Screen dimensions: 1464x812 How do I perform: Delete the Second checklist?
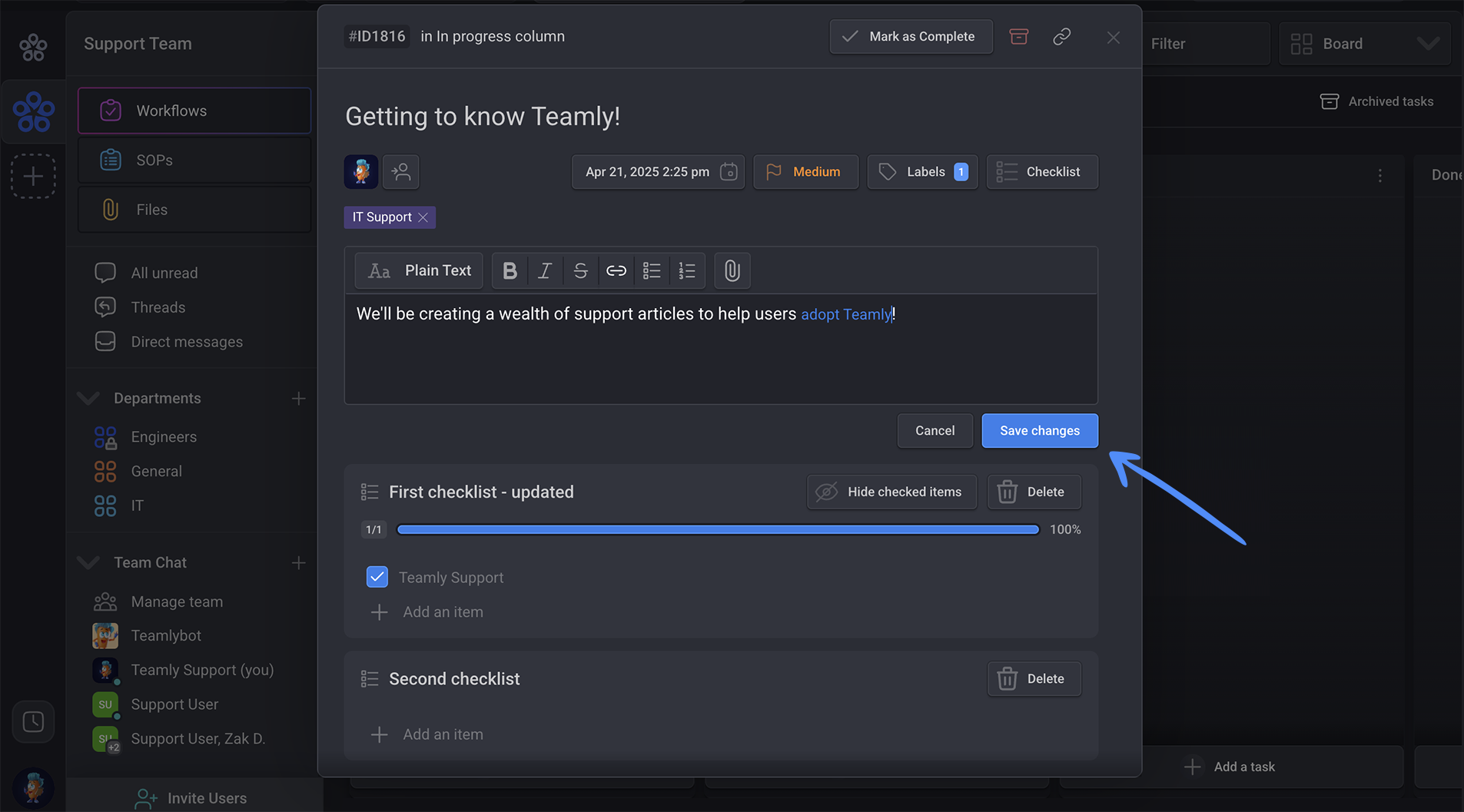(1034, 678)
